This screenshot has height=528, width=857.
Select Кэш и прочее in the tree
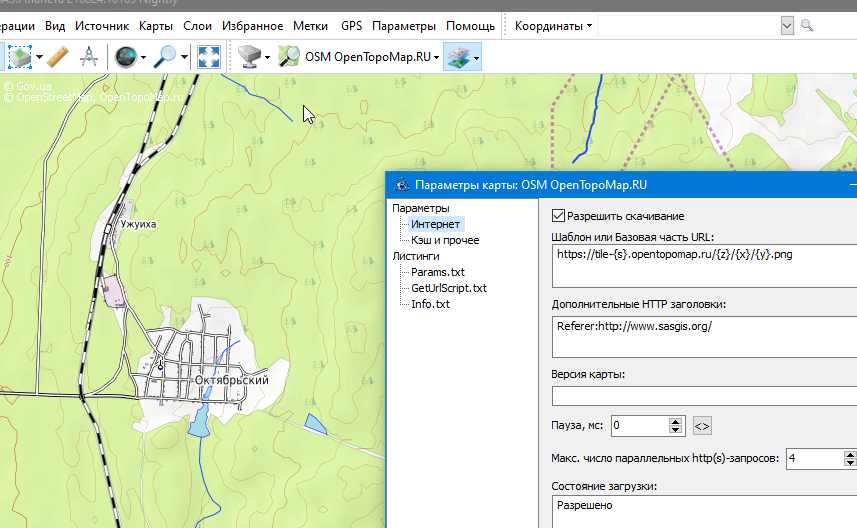coord(445,240)
